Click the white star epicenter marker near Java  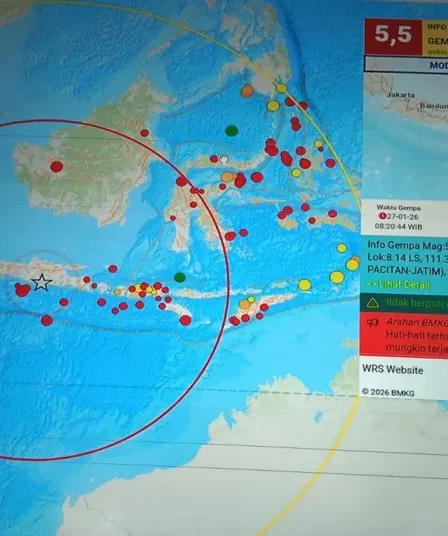(x=41, y=282)
